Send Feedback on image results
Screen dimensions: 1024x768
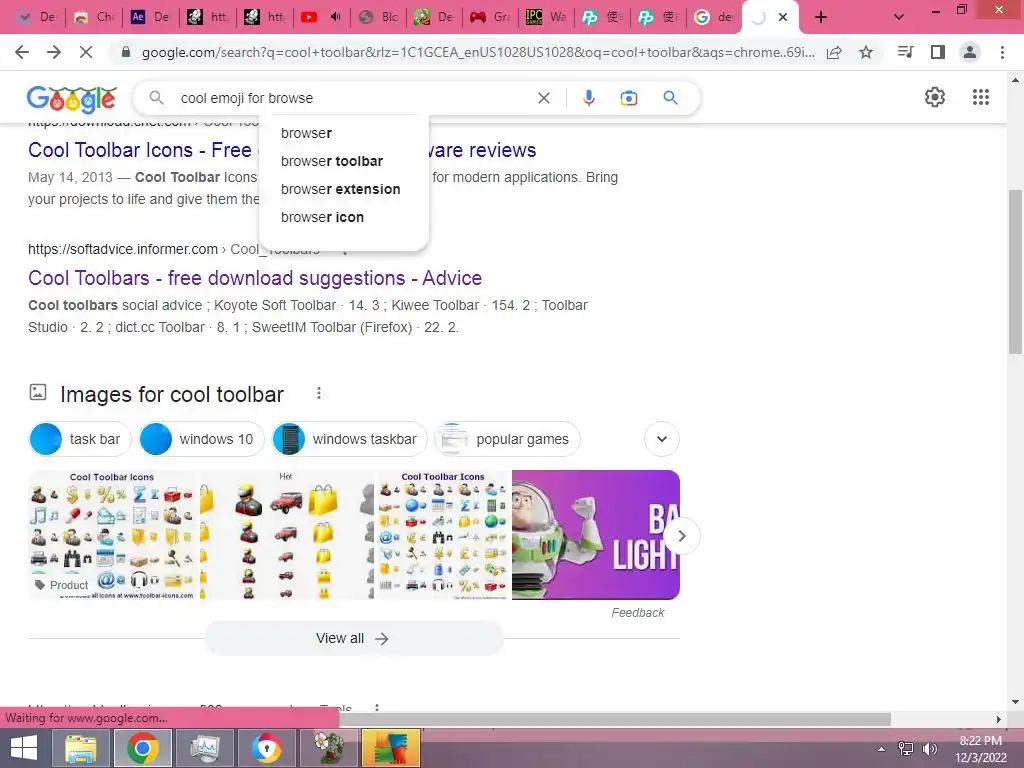point(637,613)
